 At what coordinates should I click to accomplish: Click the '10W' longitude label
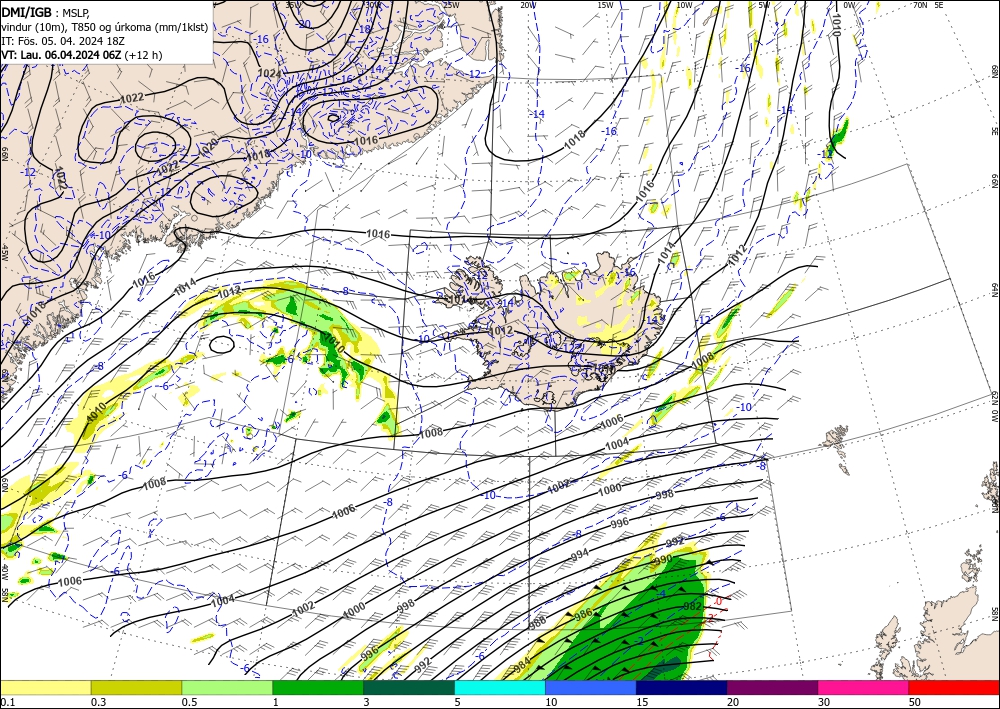684,5
